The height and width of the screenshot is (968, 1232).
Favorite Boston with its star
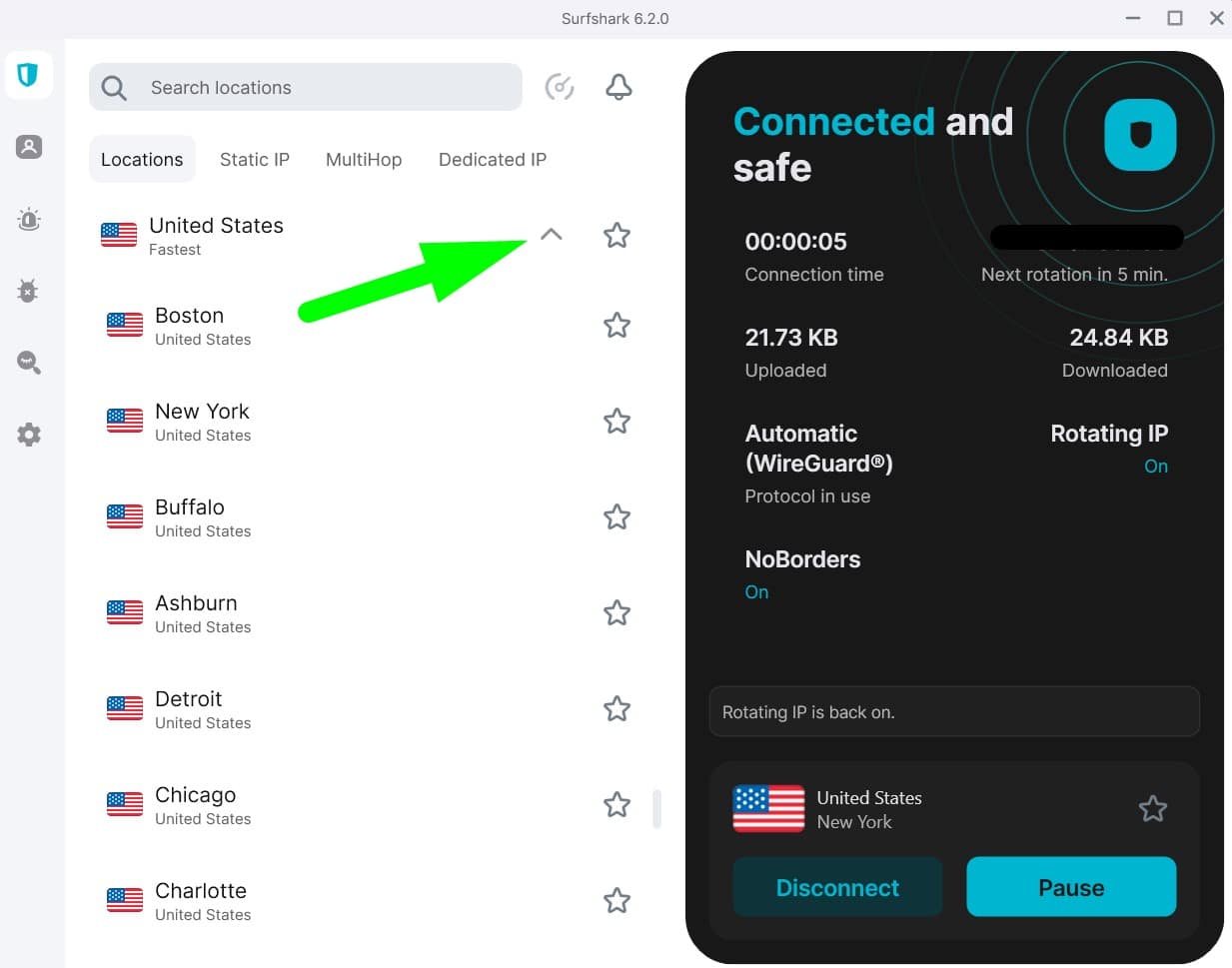point(616,326)
